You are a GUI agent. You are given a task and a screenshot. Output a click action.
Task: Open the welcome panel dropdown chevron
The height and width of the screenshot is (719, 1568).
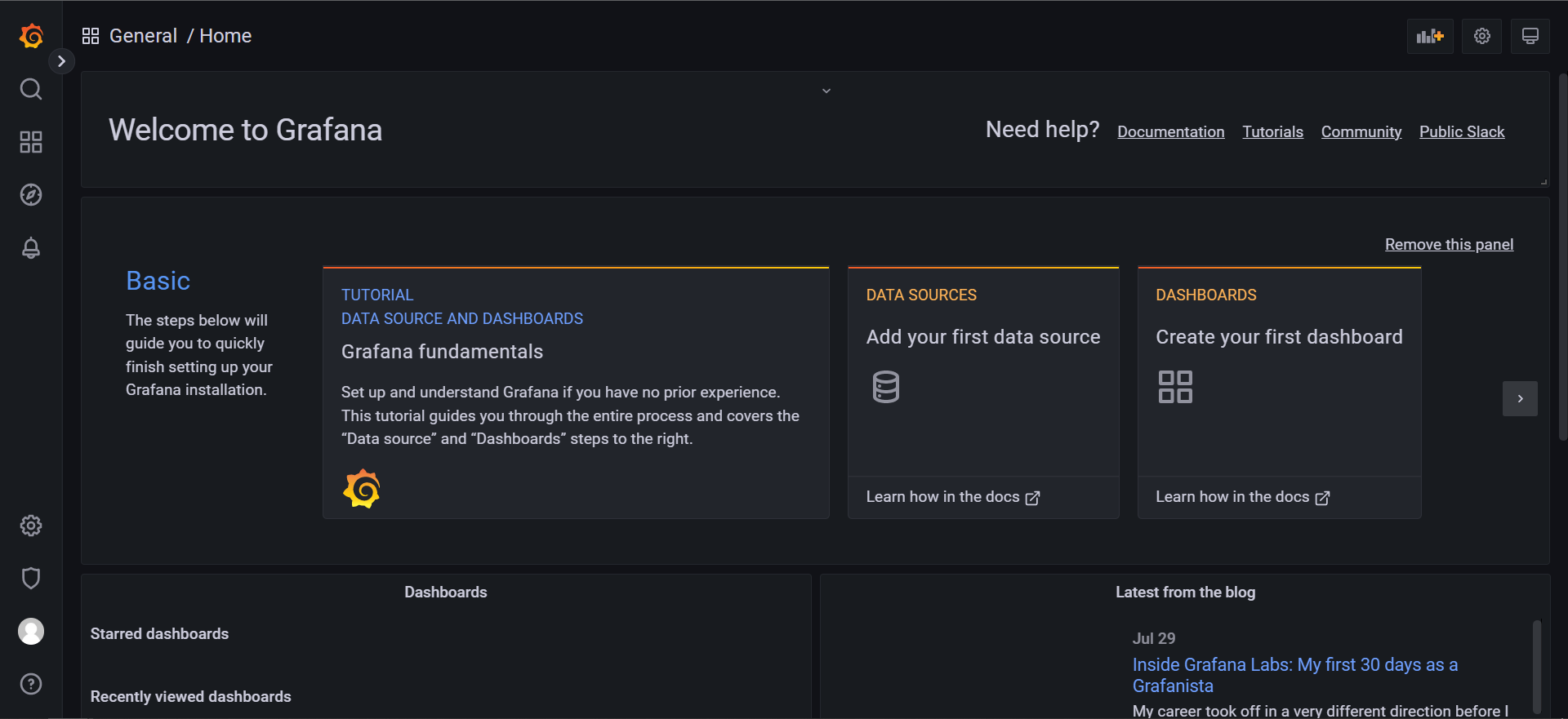click(826, 91)
